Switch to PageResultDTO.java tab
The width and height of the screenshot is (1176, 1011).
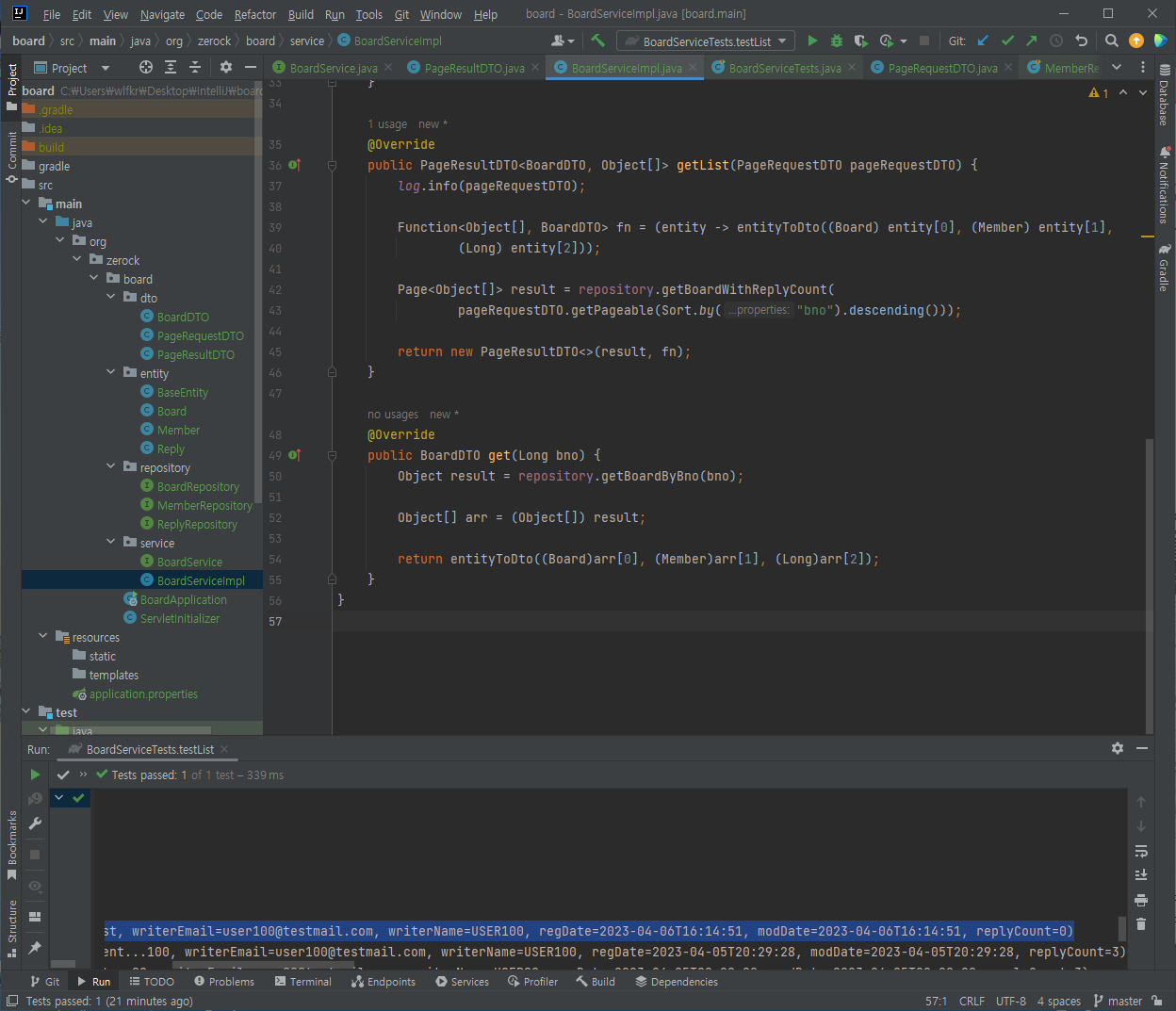[475, 68]
